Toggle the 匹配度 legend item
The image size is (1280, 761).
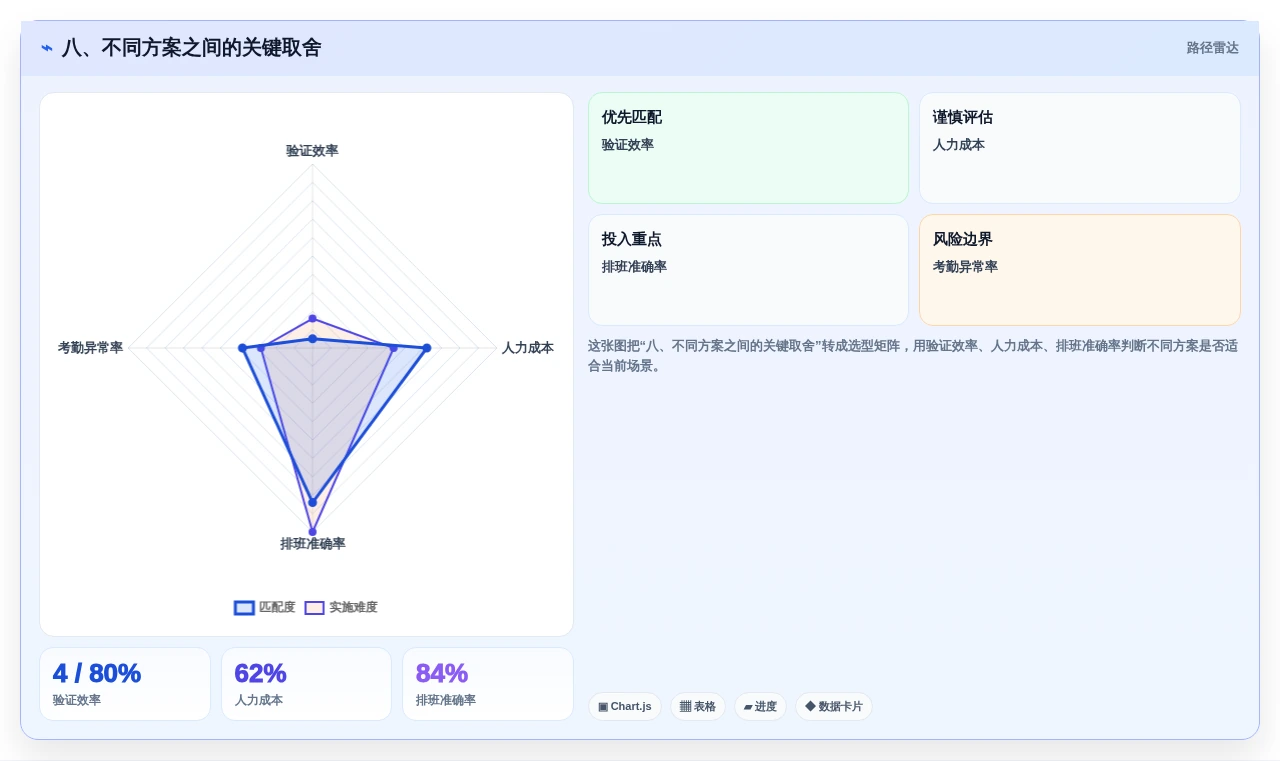coord(265,607)
